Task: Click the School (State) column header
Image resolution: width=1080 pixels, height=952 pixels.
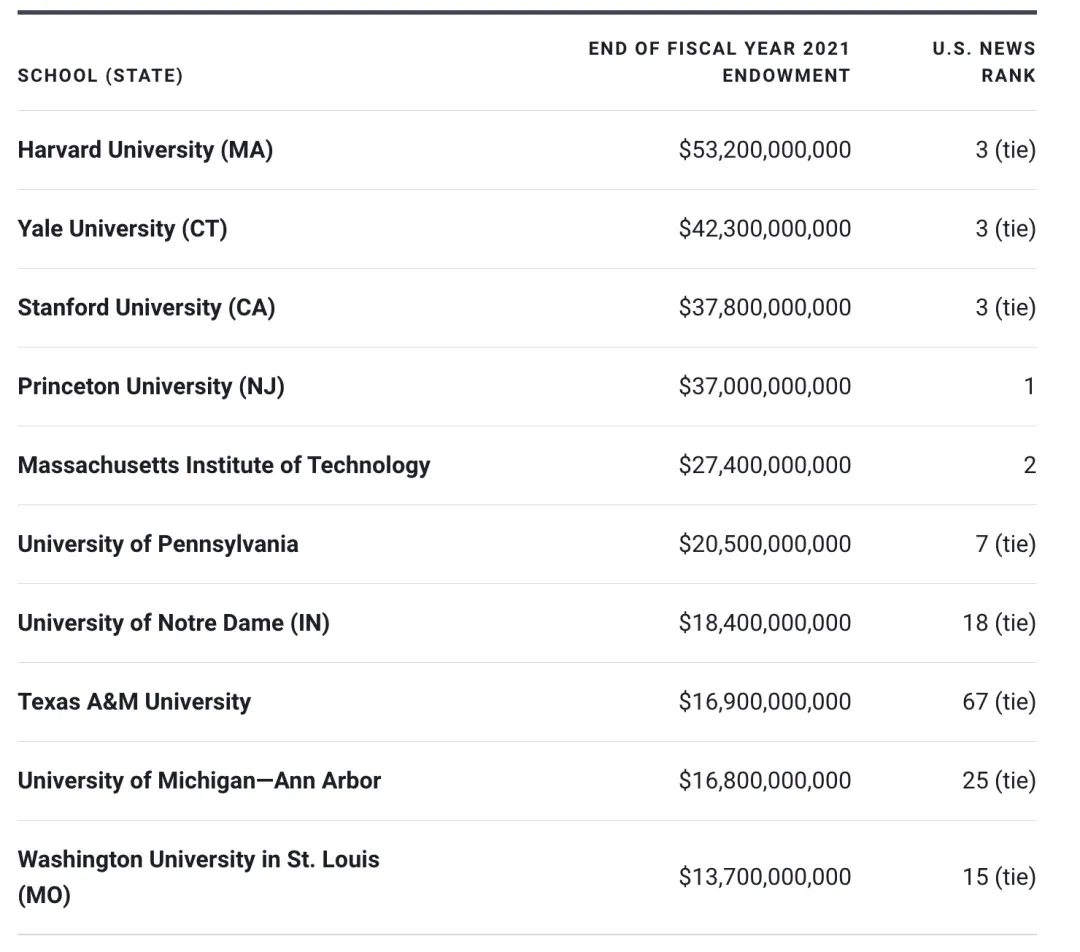Action: [x=100, y=76]
